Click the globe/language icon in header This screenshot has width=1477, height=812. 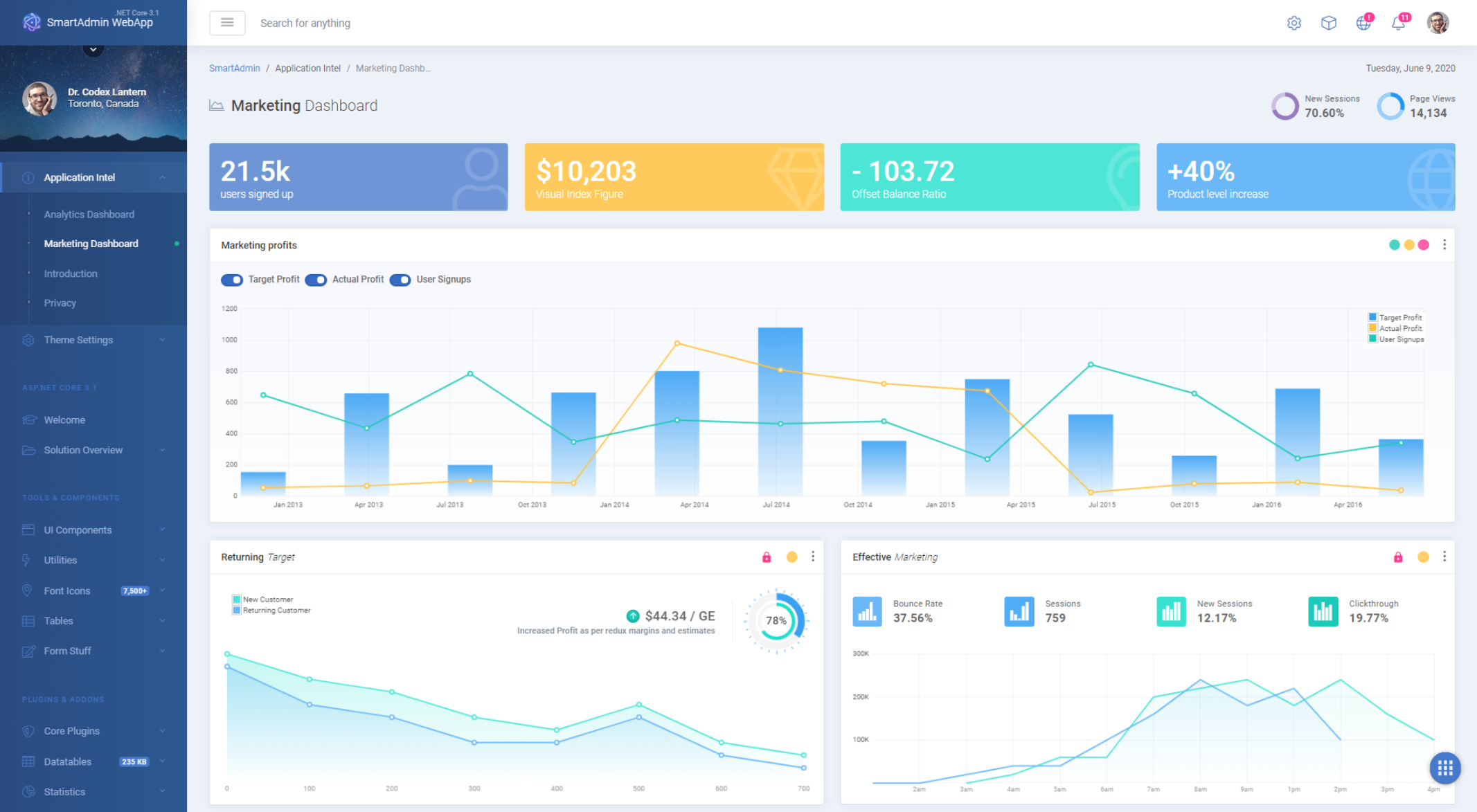click(1362, 21)
